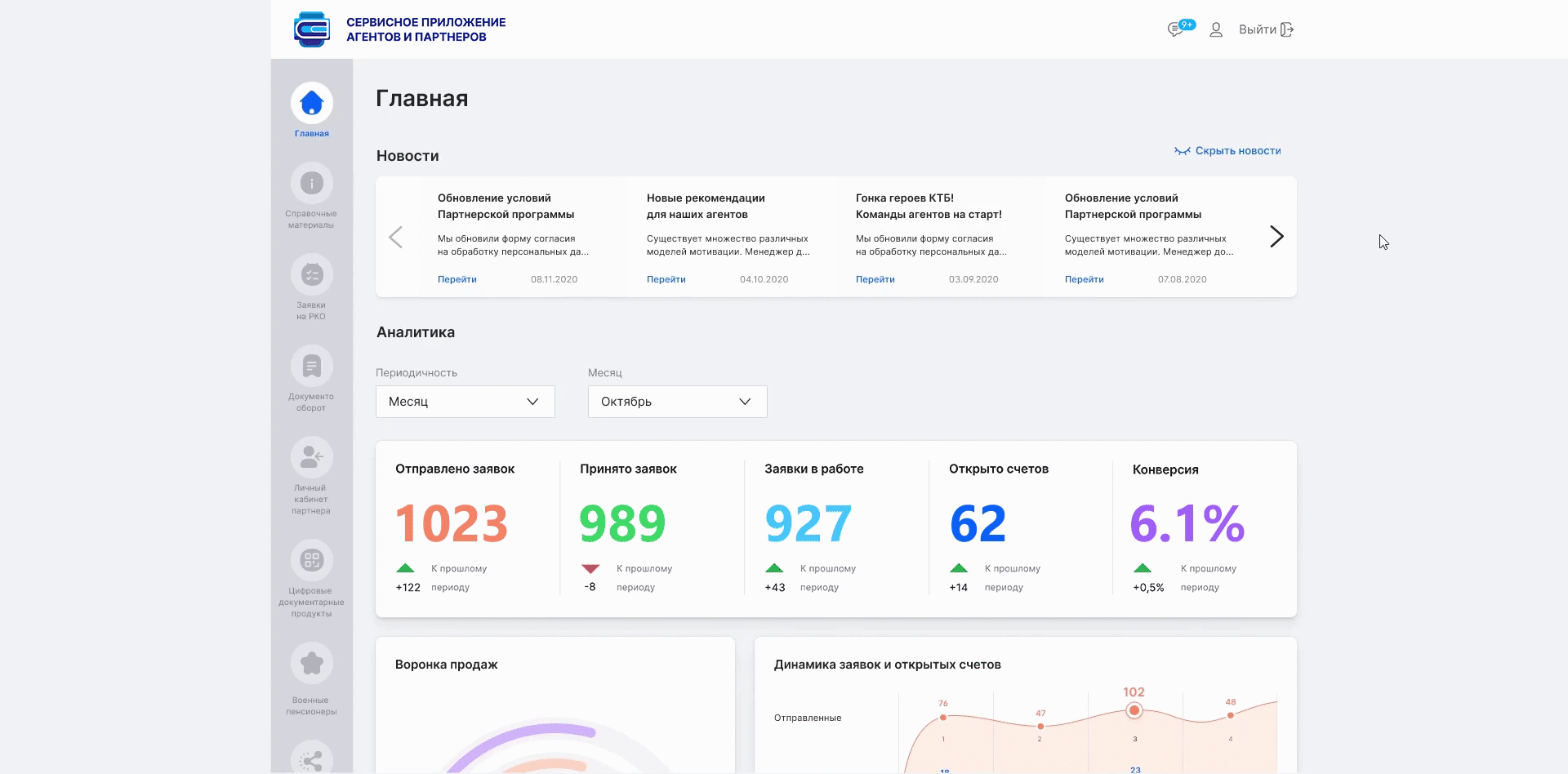
Task: Expand the Месяц dropdown showing Октябрь
Action: 677,402
